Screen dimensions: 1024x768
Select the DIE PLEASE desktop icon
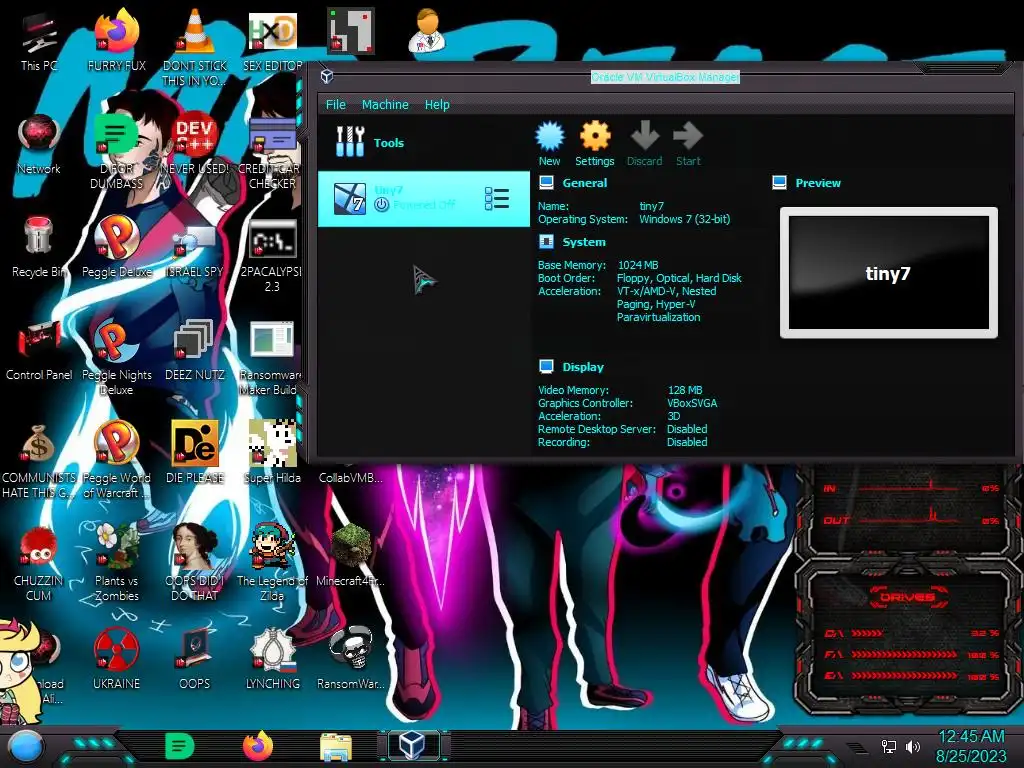click(195, 452)
